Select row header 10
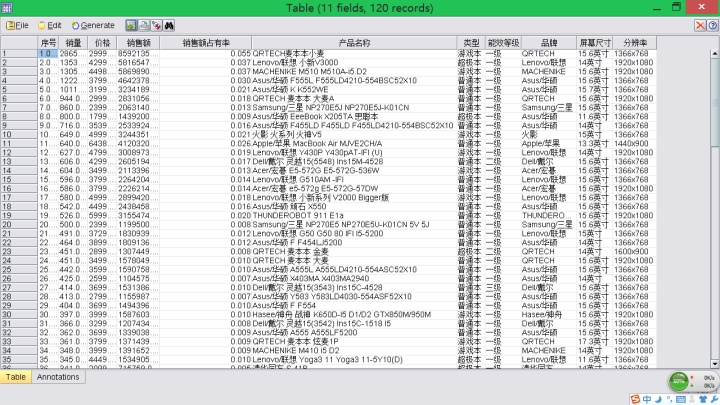This screenshot has width=720, height=405. (19, 135)
